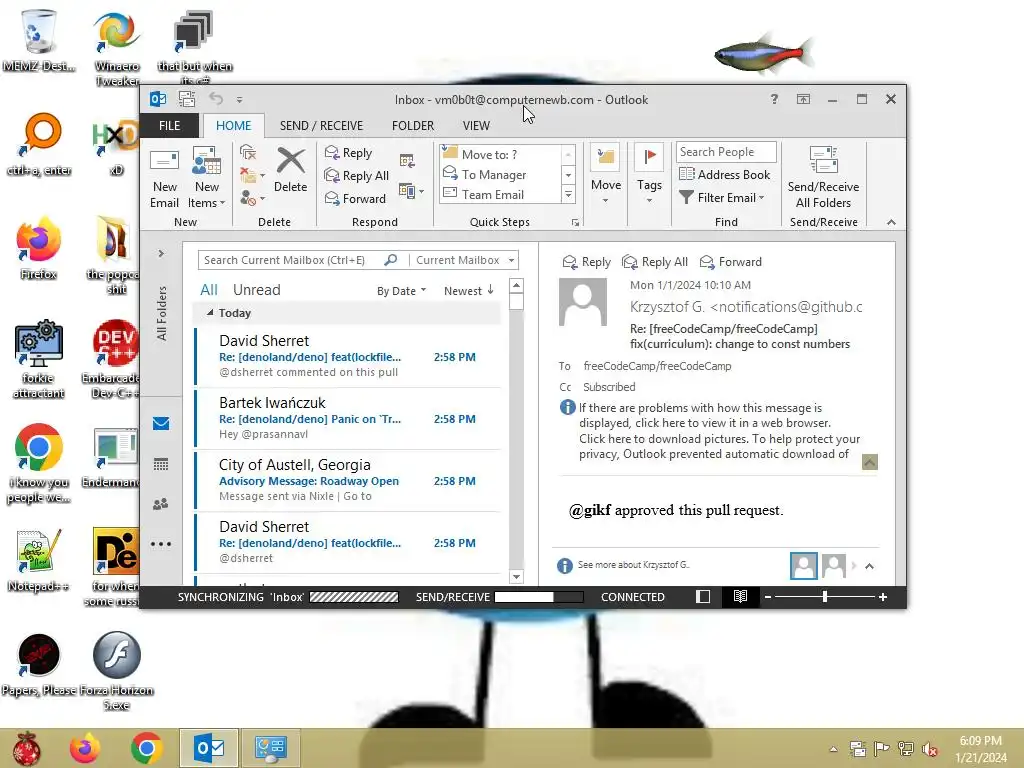The width and height of the screenshot is (1024, 768).
Task: Open City of Austell, Georgia email
Action: point(348,481)
